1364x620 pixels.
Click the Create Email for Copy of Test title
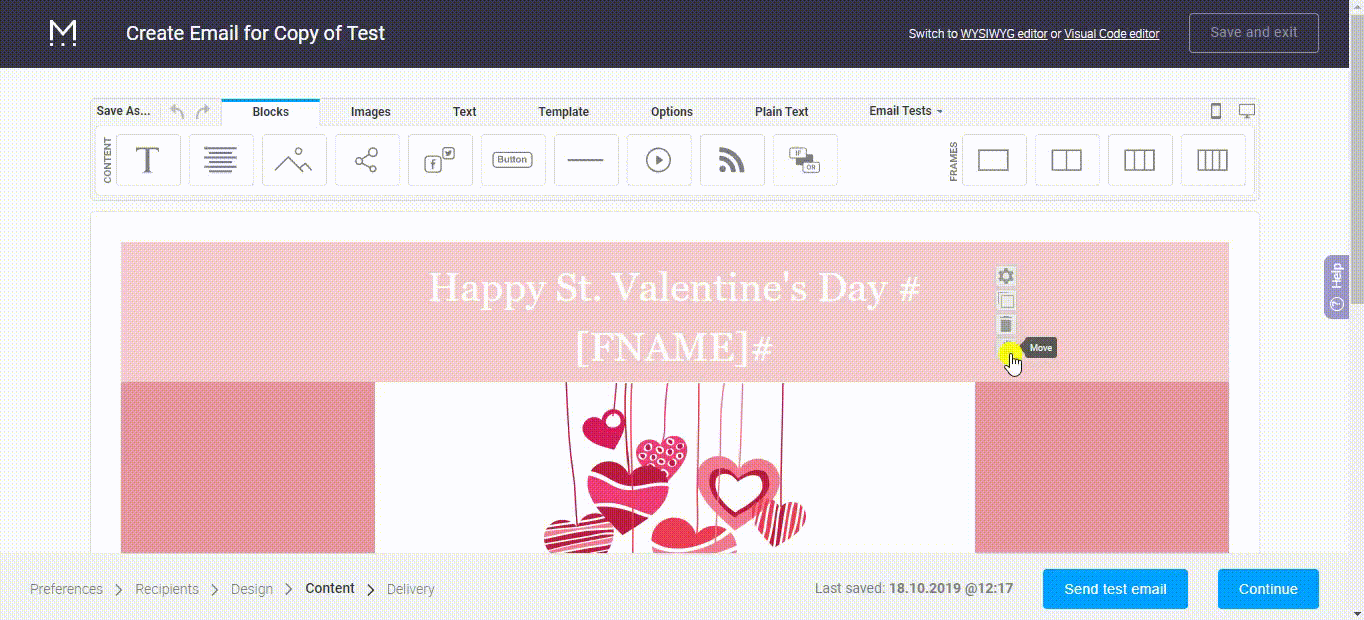pyautogui.click(x=255, y=33)
